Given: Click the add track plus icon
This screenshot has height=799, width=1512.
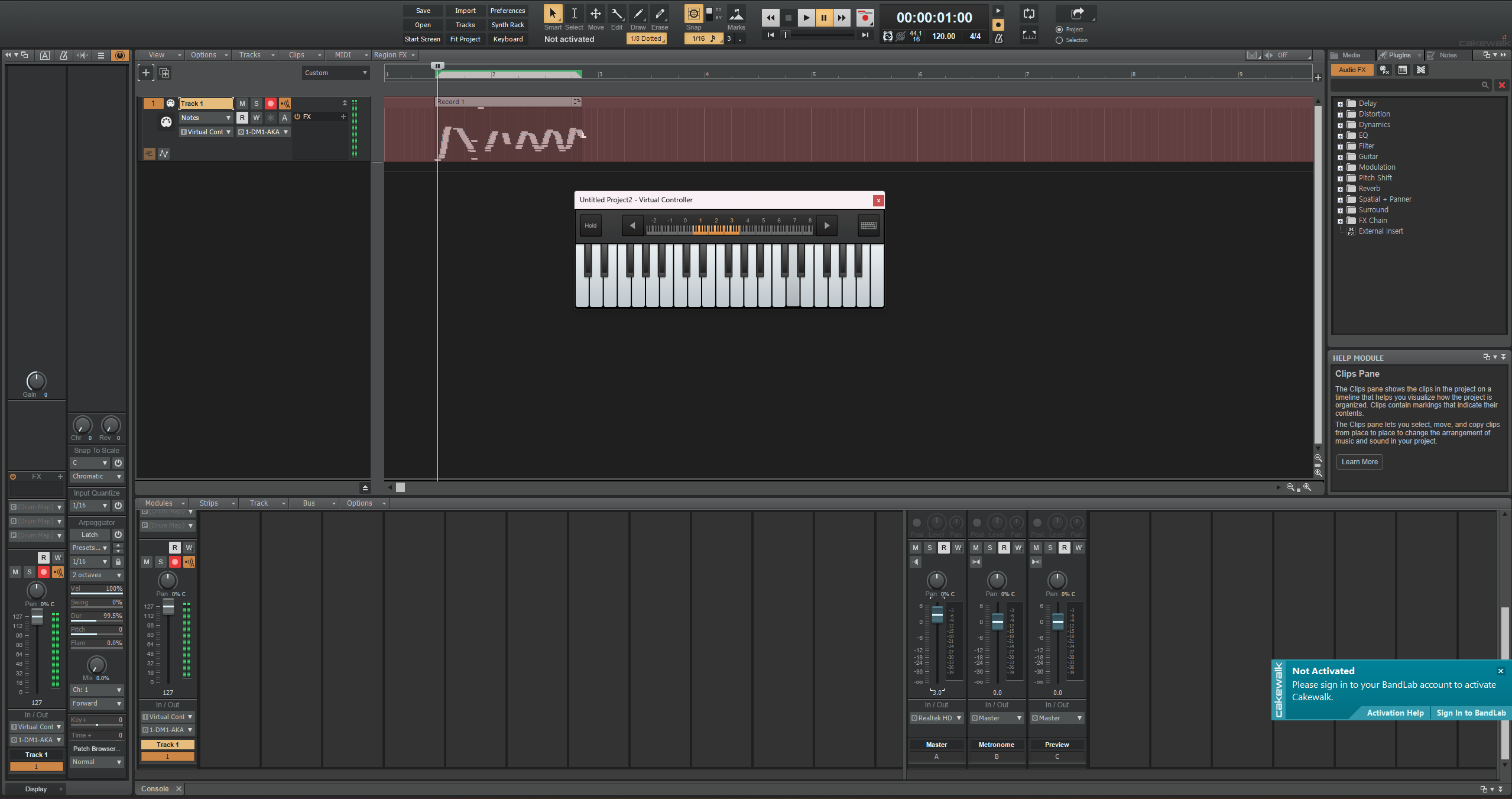Looking at the screenshot, I should [x=146, y=73].
